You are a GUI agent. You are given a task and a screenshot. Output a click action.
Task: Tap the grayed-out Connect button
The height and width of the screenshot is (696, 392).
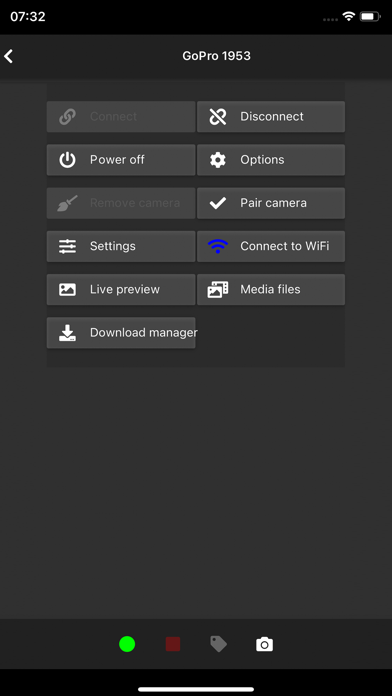point(121,117)
